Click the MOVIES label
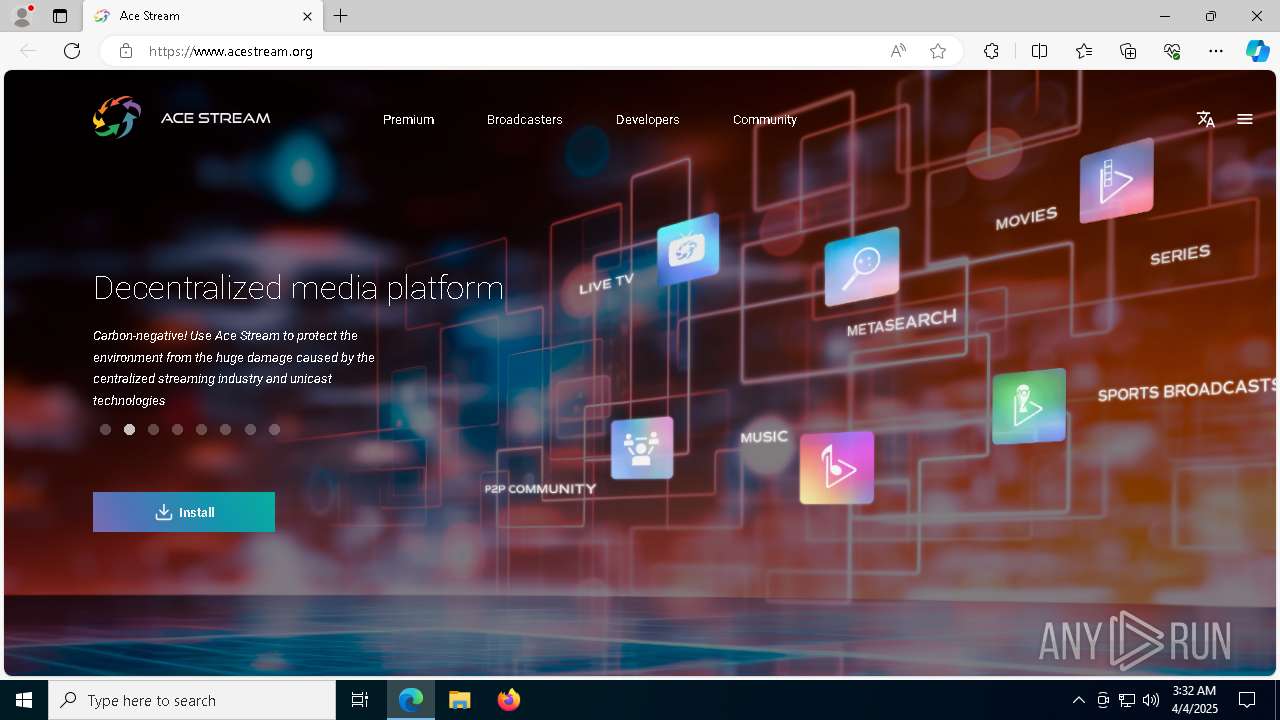Image resolution: width=1280 pixels, height=720 pixels. (1027, 218)
